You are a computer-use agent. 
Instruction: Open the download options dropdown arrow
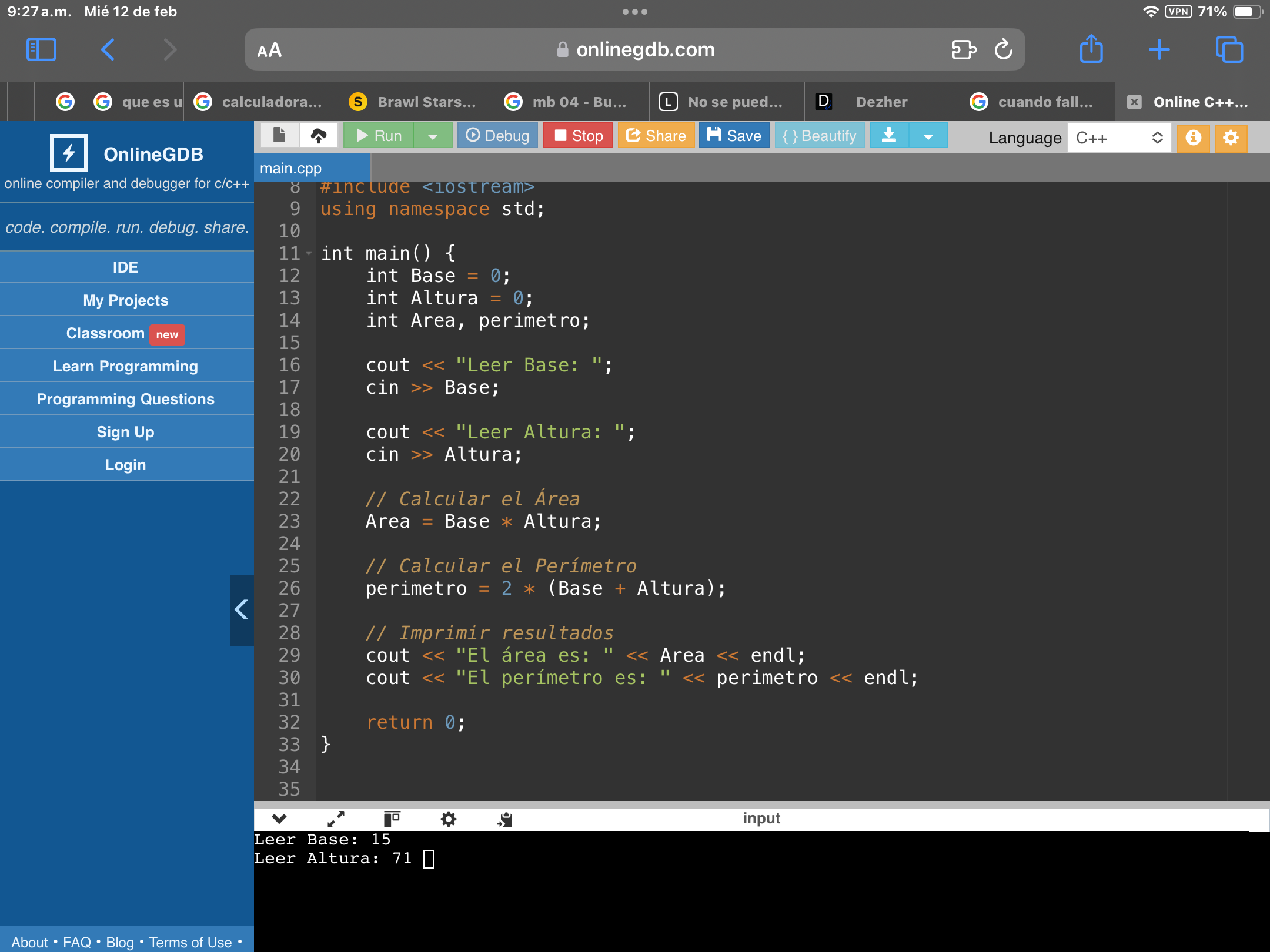click(x=928, y=136)
